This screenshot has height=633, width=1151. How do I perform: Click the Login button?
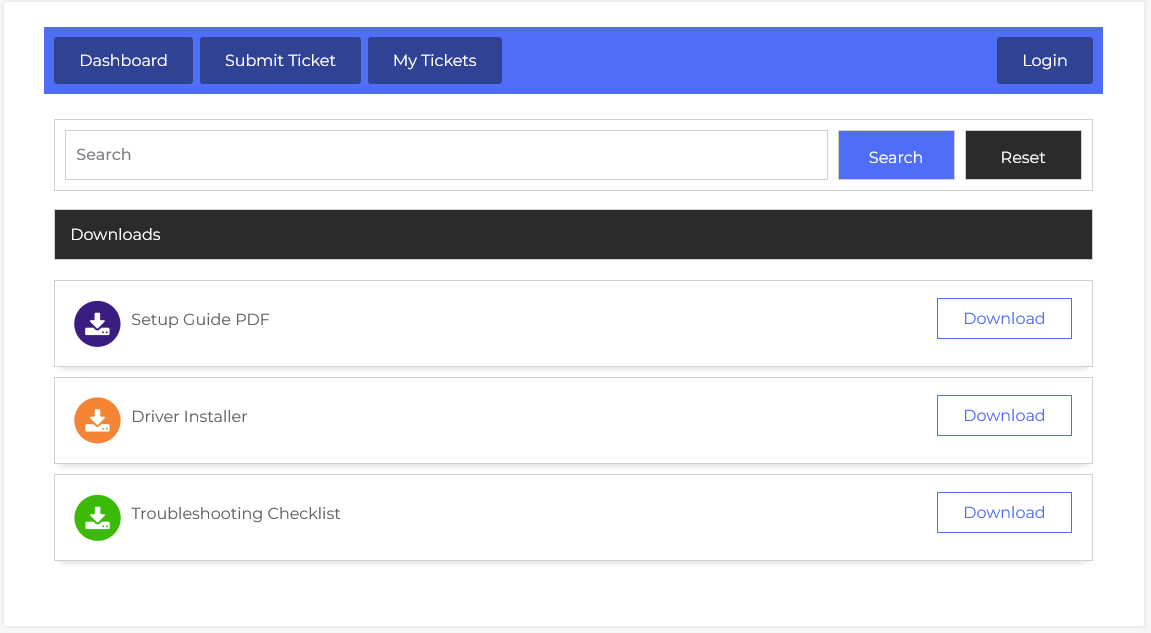tap(1044, 61)
